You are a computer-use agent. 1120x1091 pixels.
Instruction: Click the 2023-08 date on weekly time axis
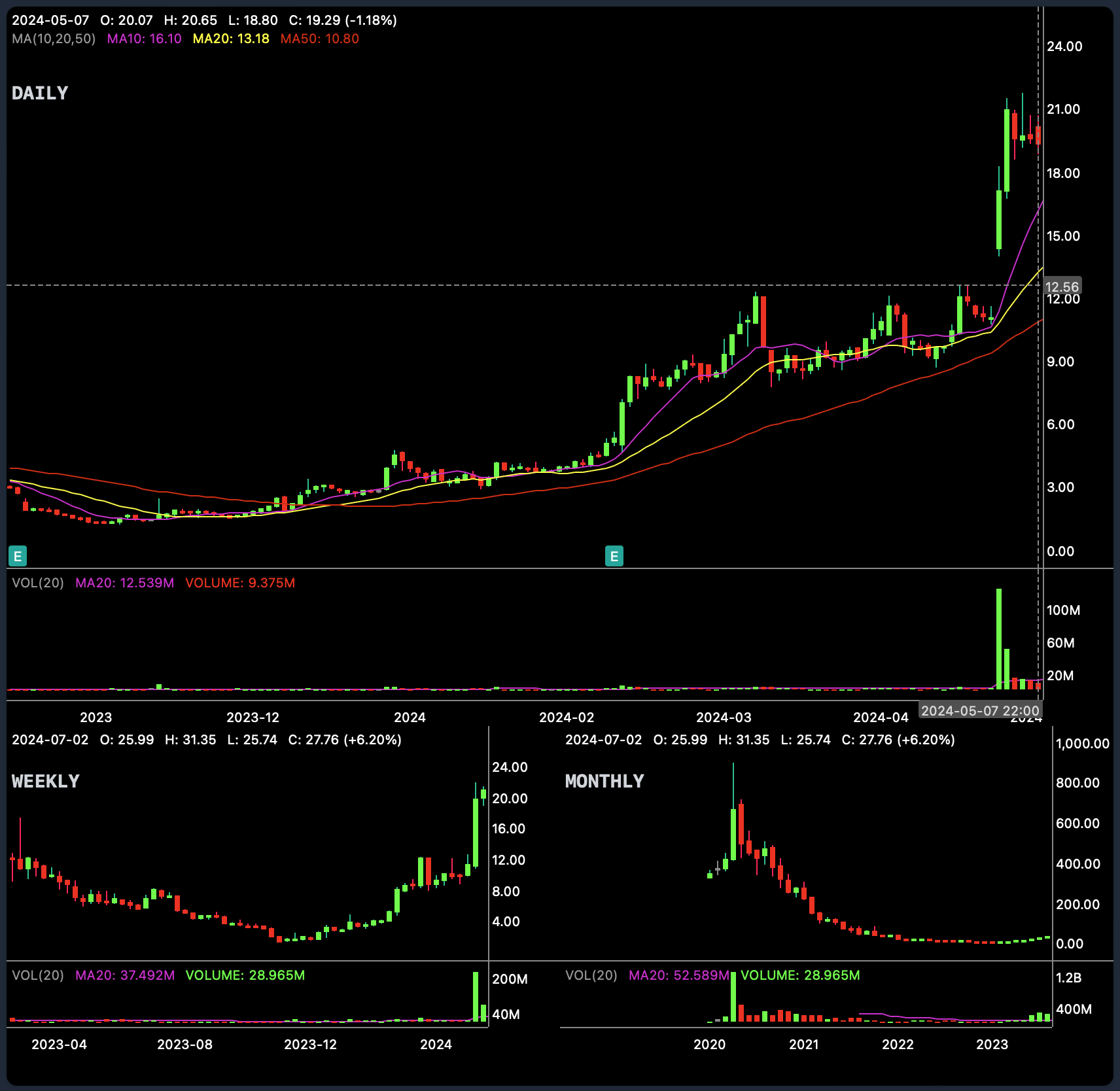click(x=184, y=1045)
